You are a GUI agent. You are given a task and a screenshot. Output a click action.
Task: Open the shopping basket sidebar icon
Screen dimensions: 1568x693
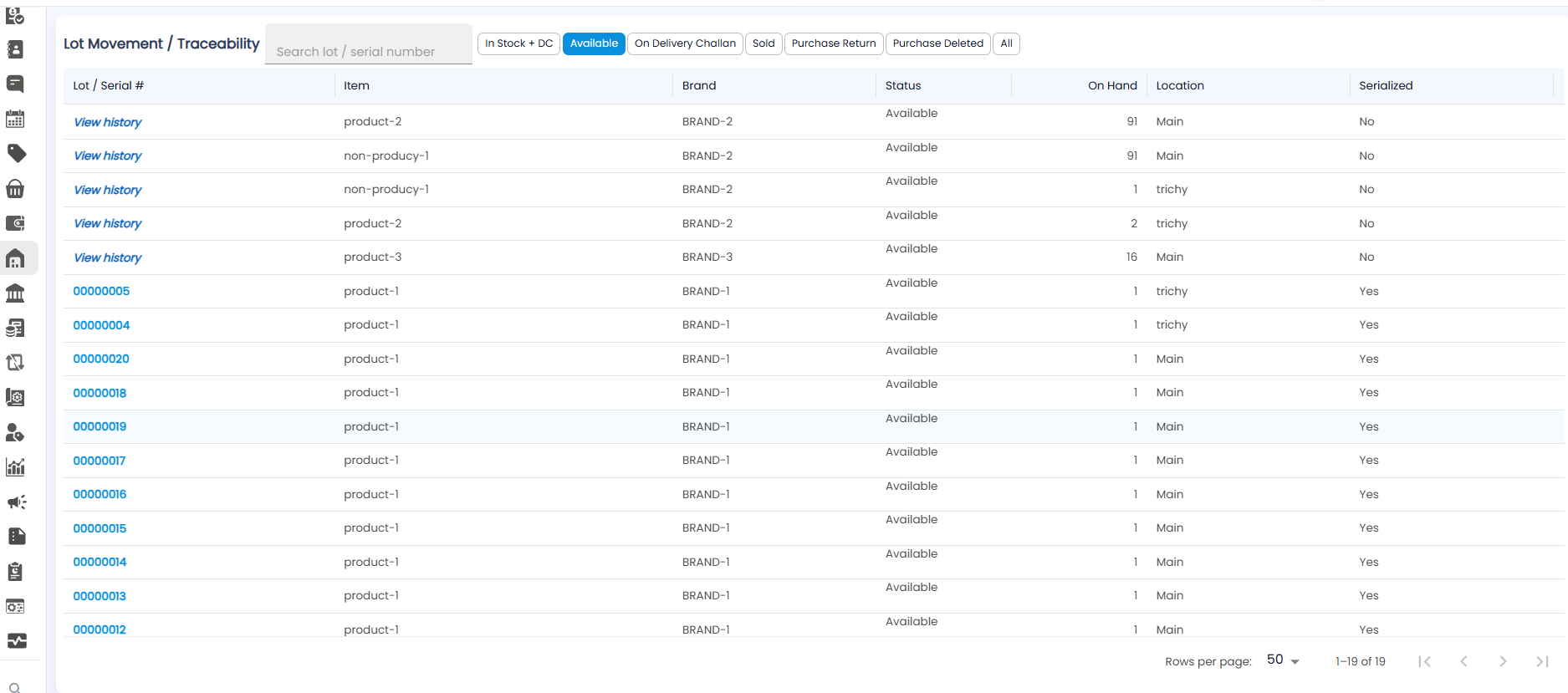15,189
